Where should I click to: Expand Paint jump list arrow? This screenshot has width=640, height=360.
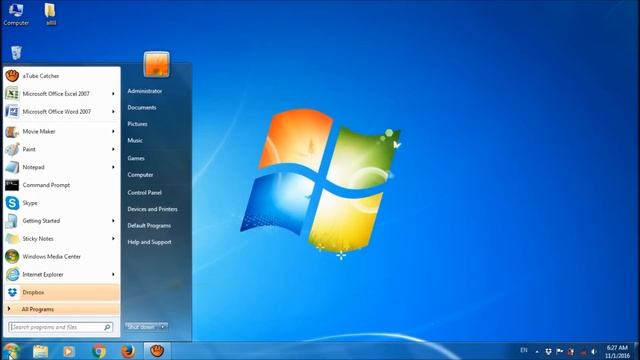tap(113, 149)
